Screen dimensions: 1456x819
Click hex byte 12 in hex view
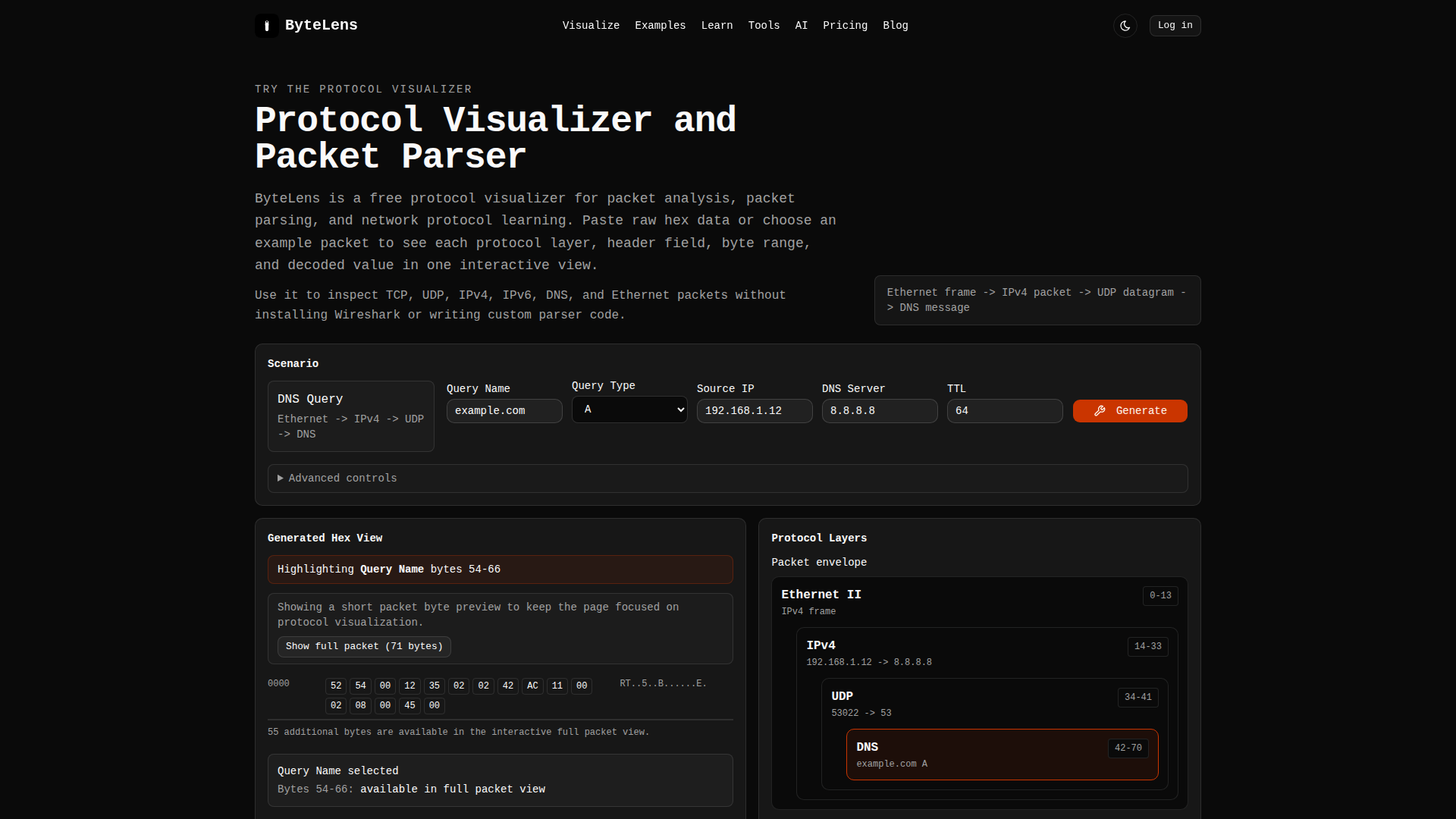click(409, 686)
